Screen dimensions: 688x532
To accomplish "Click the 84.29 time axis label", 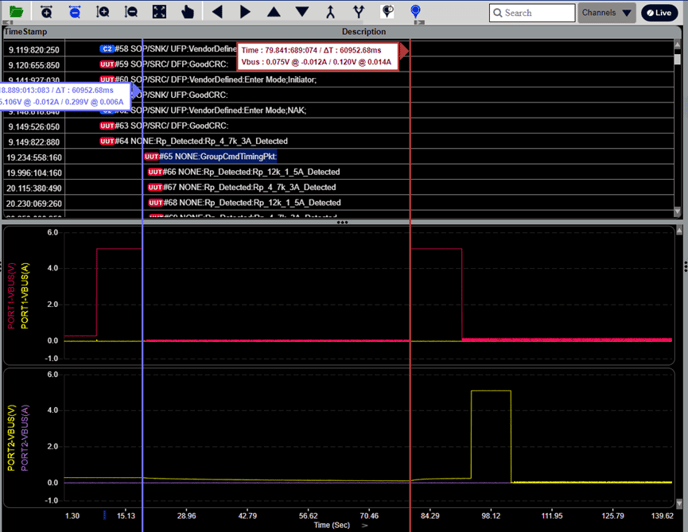I will click(x=430, y=515).
